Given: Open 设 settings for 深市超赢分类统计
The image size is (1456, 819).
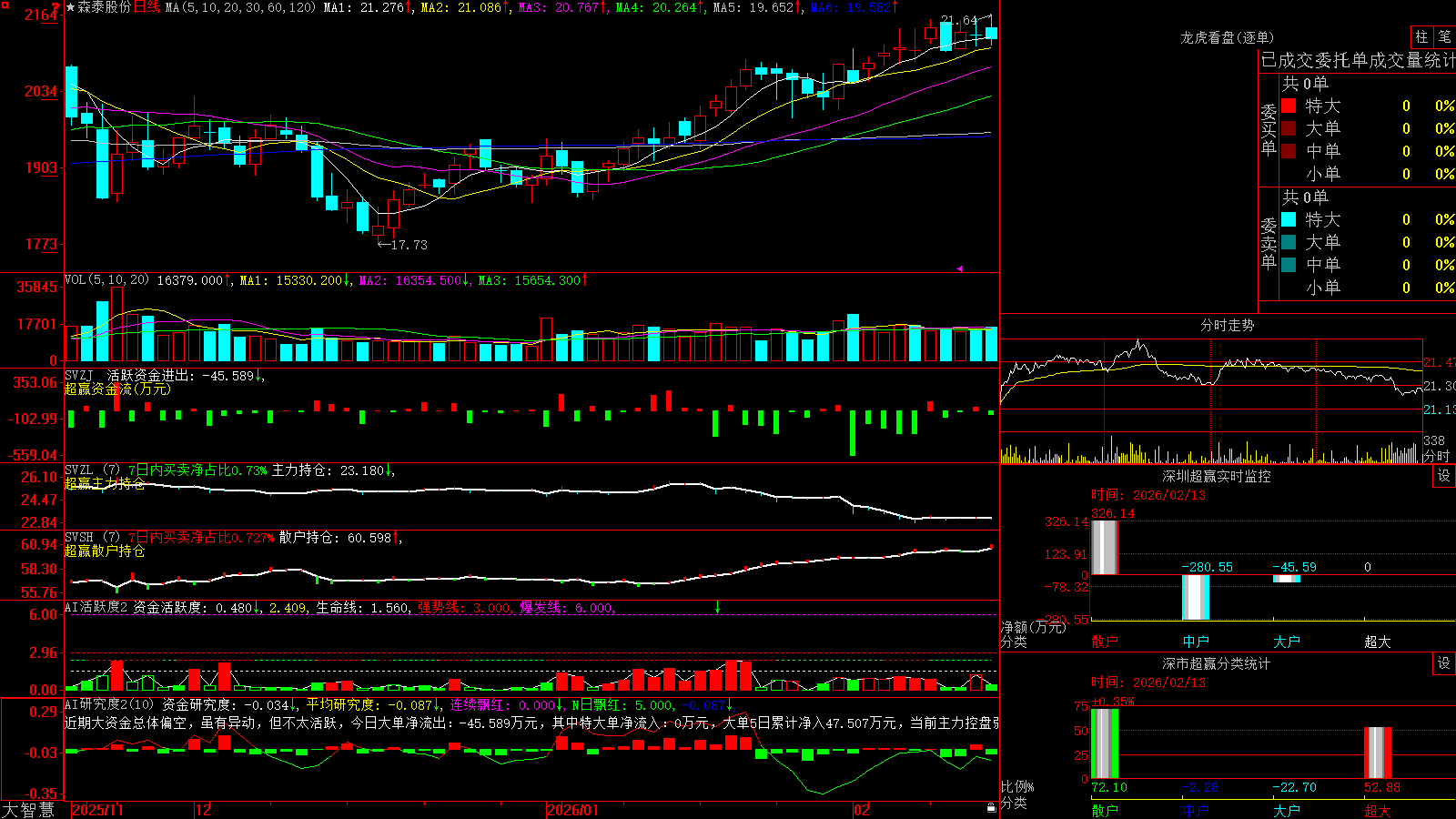Looking at the screenshot, I should pyautogui.click(x=1444, y=663).
